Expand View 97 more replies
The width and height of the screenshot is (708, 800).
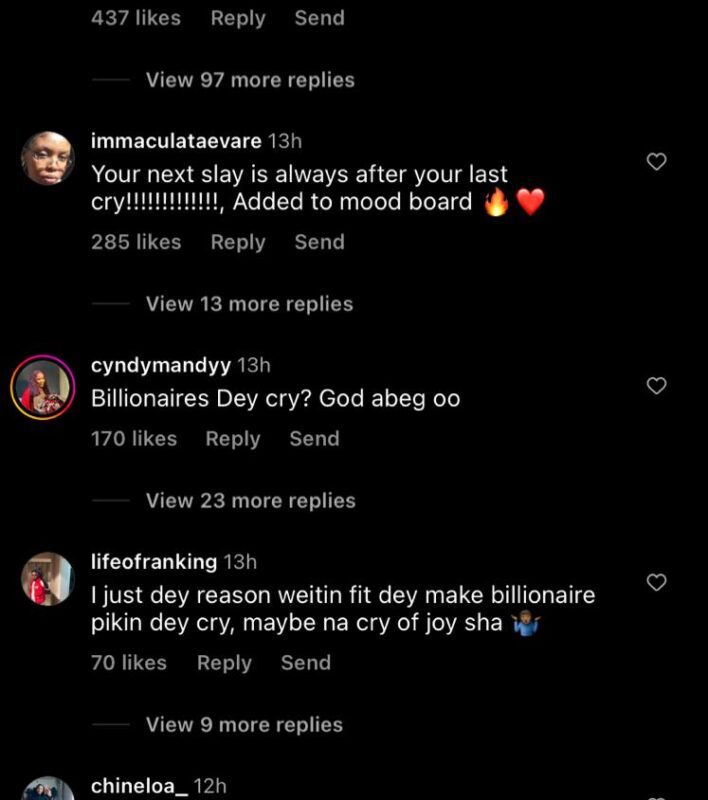coord(250,80)
